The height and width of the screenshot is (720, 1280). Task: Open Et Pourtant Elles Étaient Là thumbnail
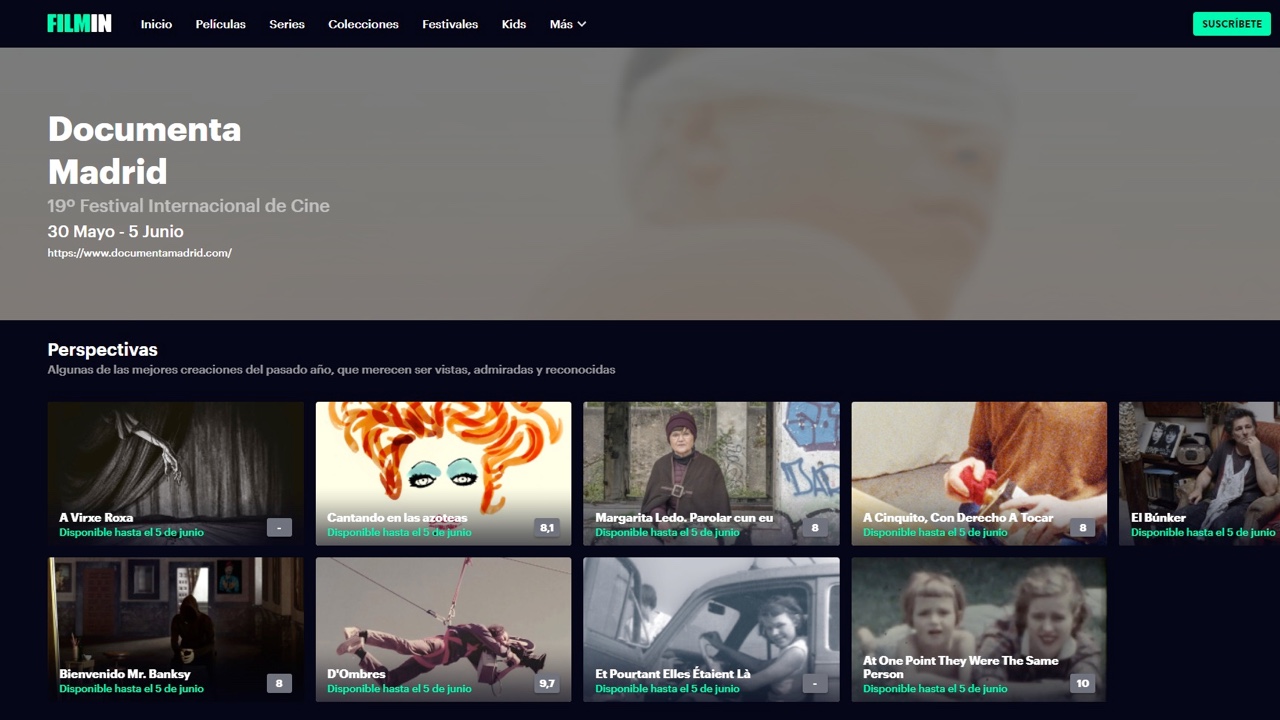[x=712, y=630]
